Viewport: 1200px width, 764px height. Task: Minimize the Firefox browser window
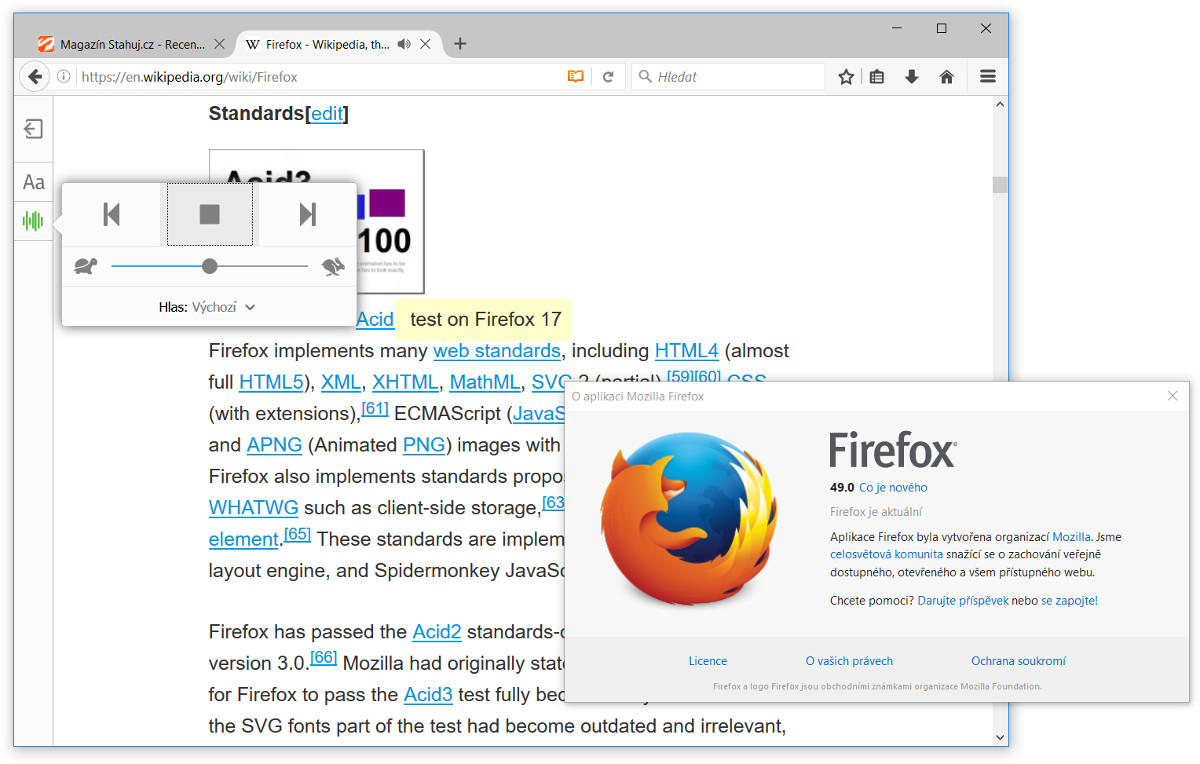[897, 28]
